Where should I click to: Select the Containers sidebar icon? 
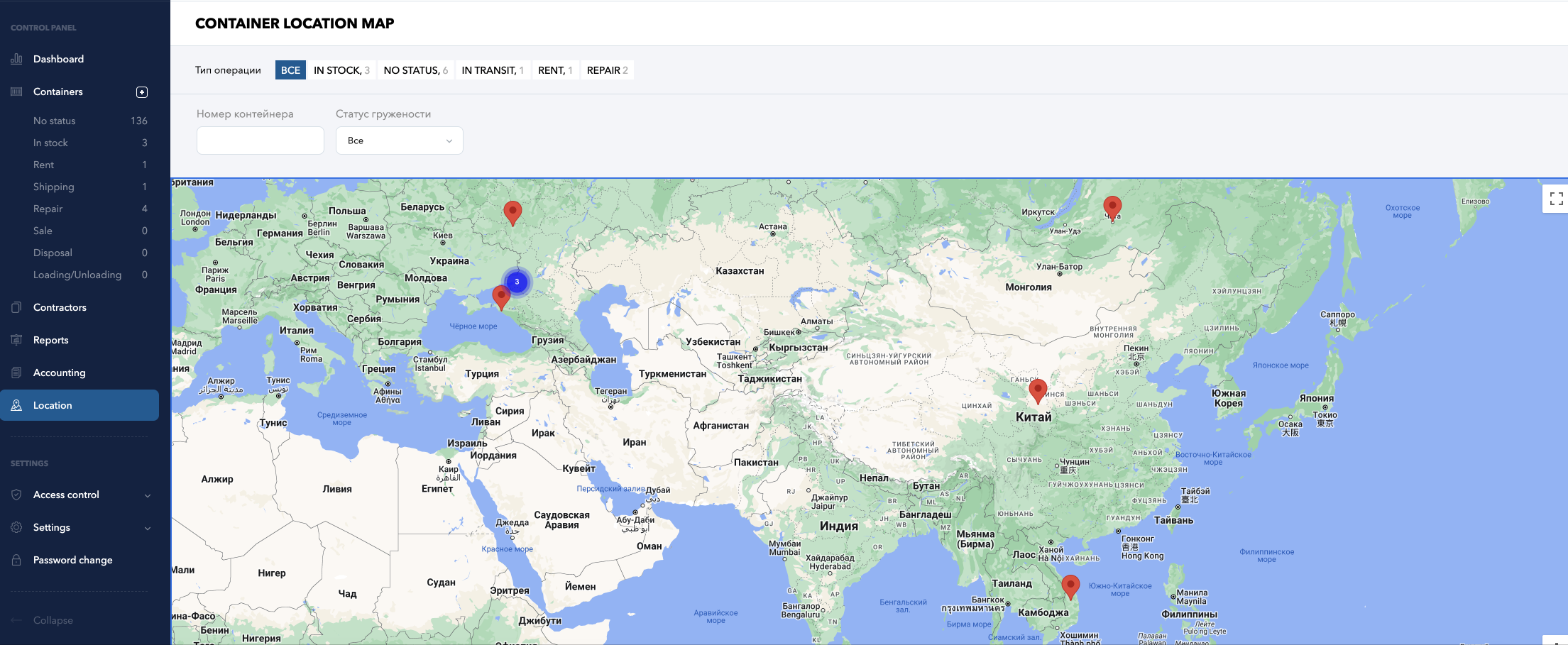pyautogui.click(x=16, y=92)
